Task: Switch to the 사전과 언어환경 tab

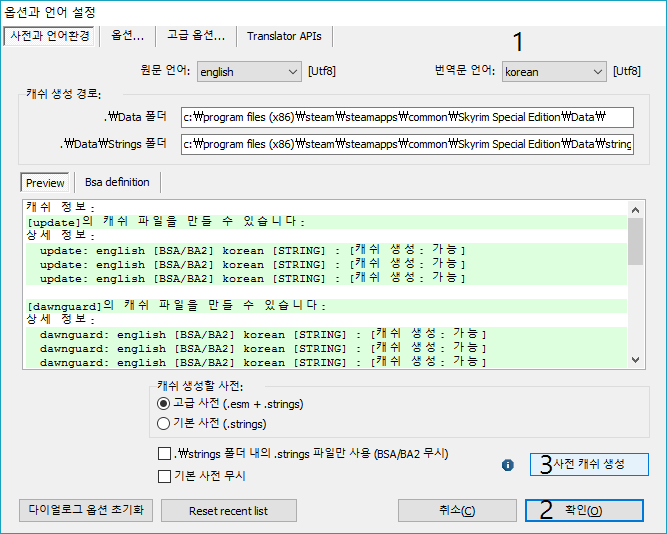Action: click(x=50, y=36)
